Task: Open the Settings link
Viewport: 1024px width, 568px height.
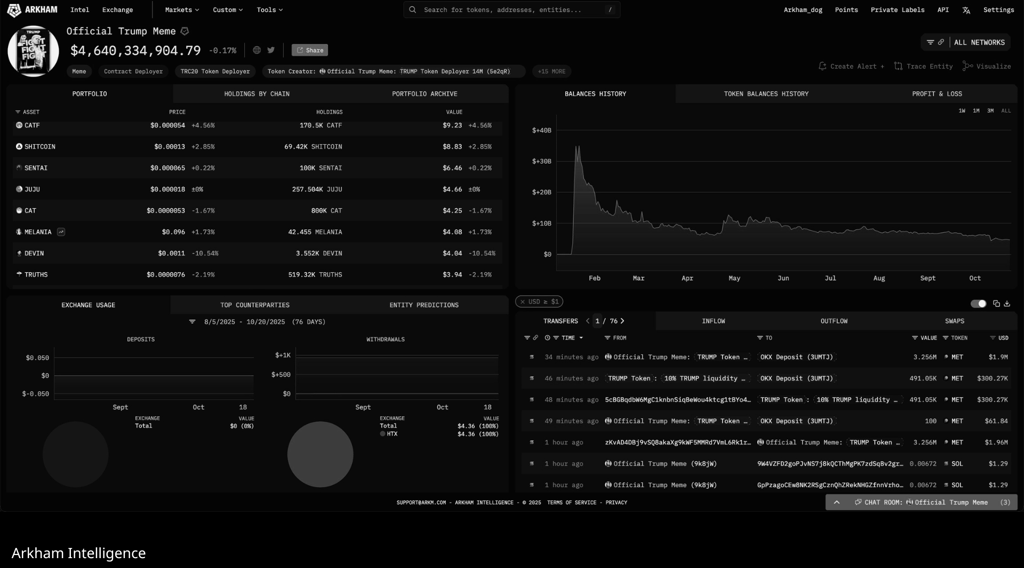Action: point(999,10)
